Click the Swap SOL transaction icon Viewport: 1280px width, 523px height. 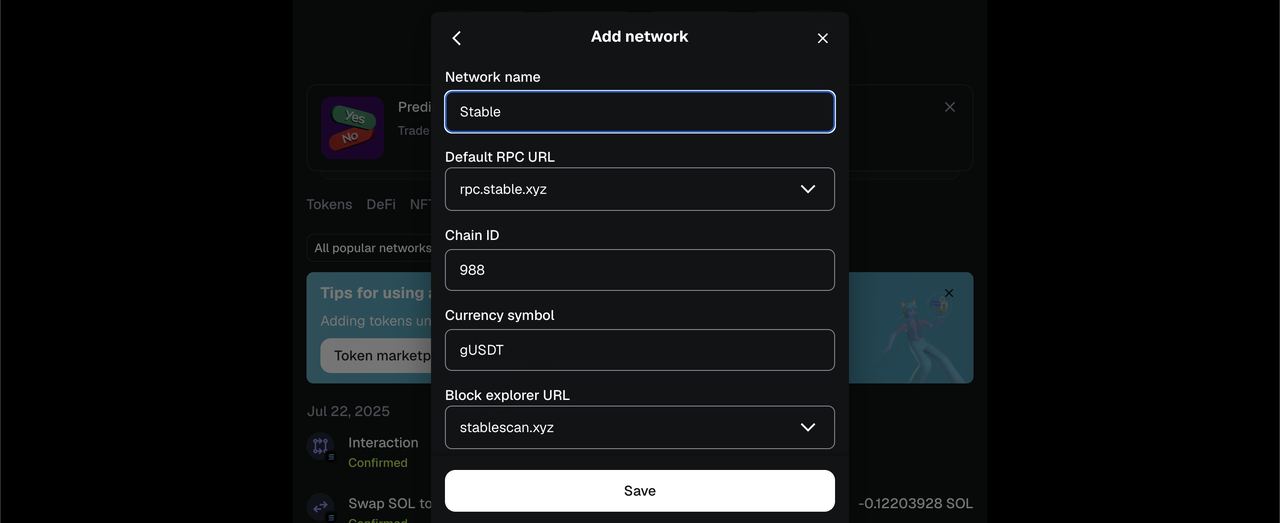(320, 507)
